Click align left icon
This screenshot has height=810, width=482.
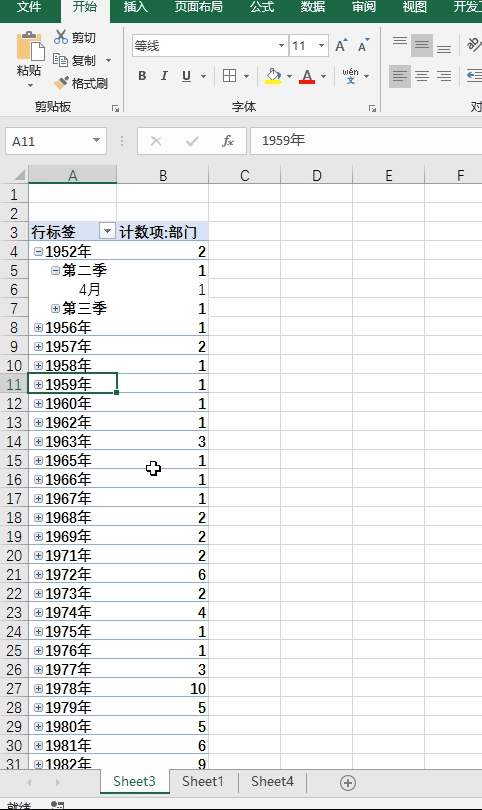tap(399, 76)
